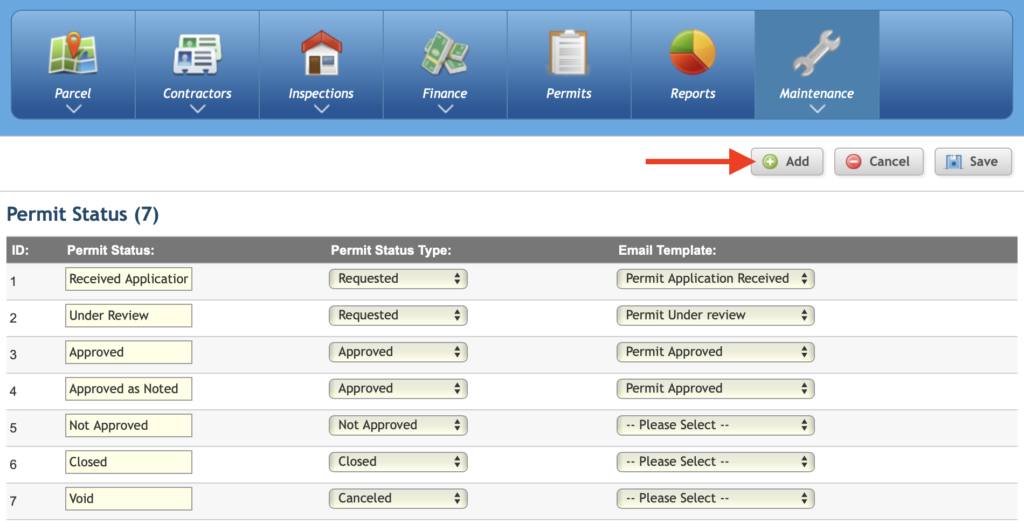Open the Inspections menu label
The height and width of the screenshot is (531, 1024).
coord(321,93)
